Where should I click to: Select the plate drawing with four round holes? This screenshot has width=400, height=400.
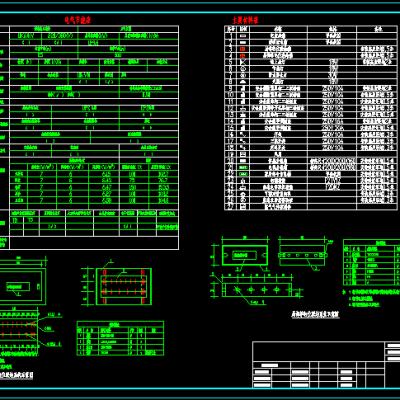257,290
